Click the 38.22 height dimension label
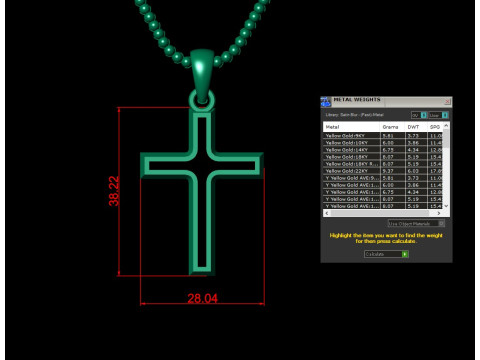 (114, 191)
